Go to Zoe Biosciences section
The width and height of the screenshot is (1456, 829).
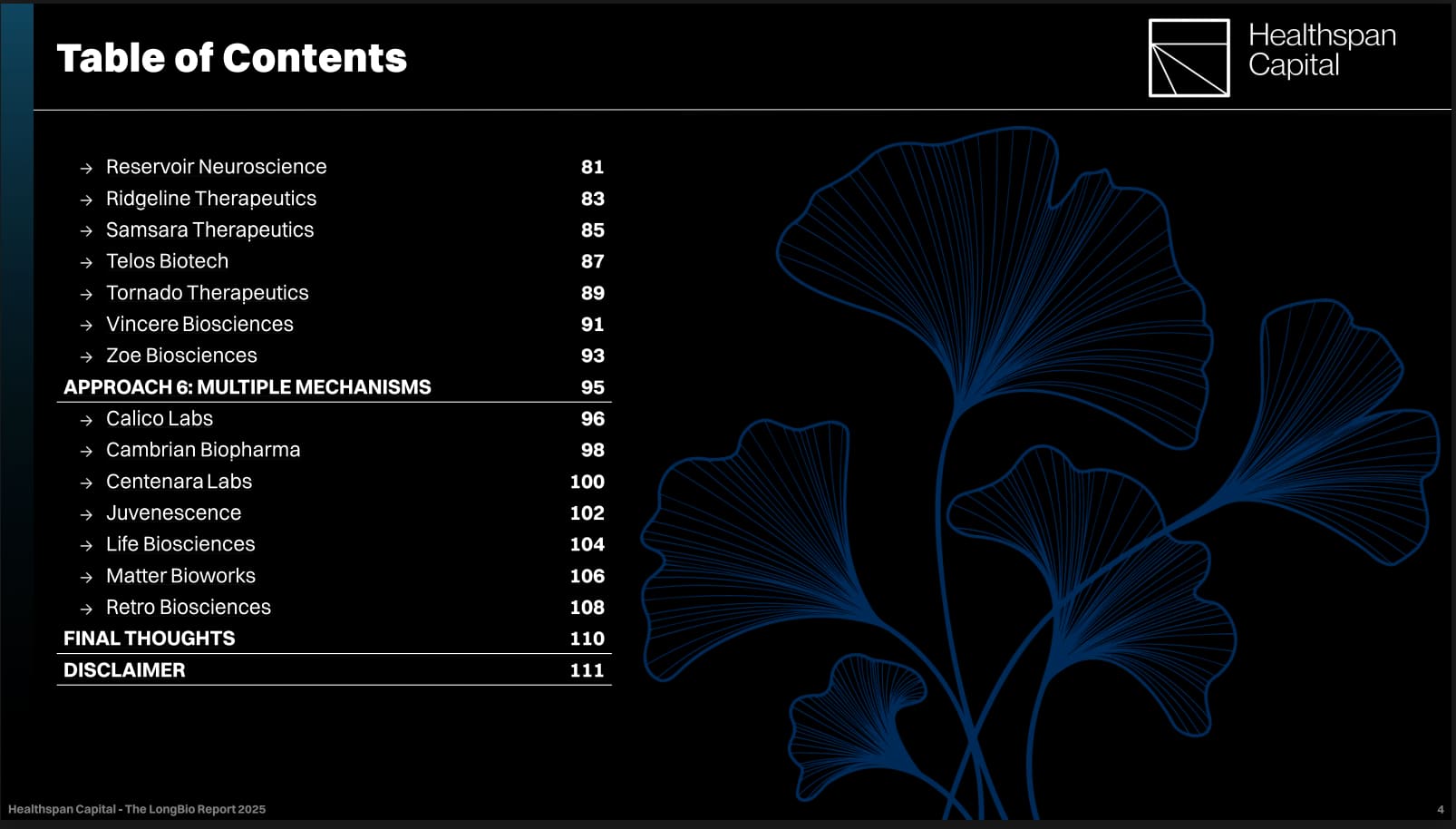click(x=181, y=356)
